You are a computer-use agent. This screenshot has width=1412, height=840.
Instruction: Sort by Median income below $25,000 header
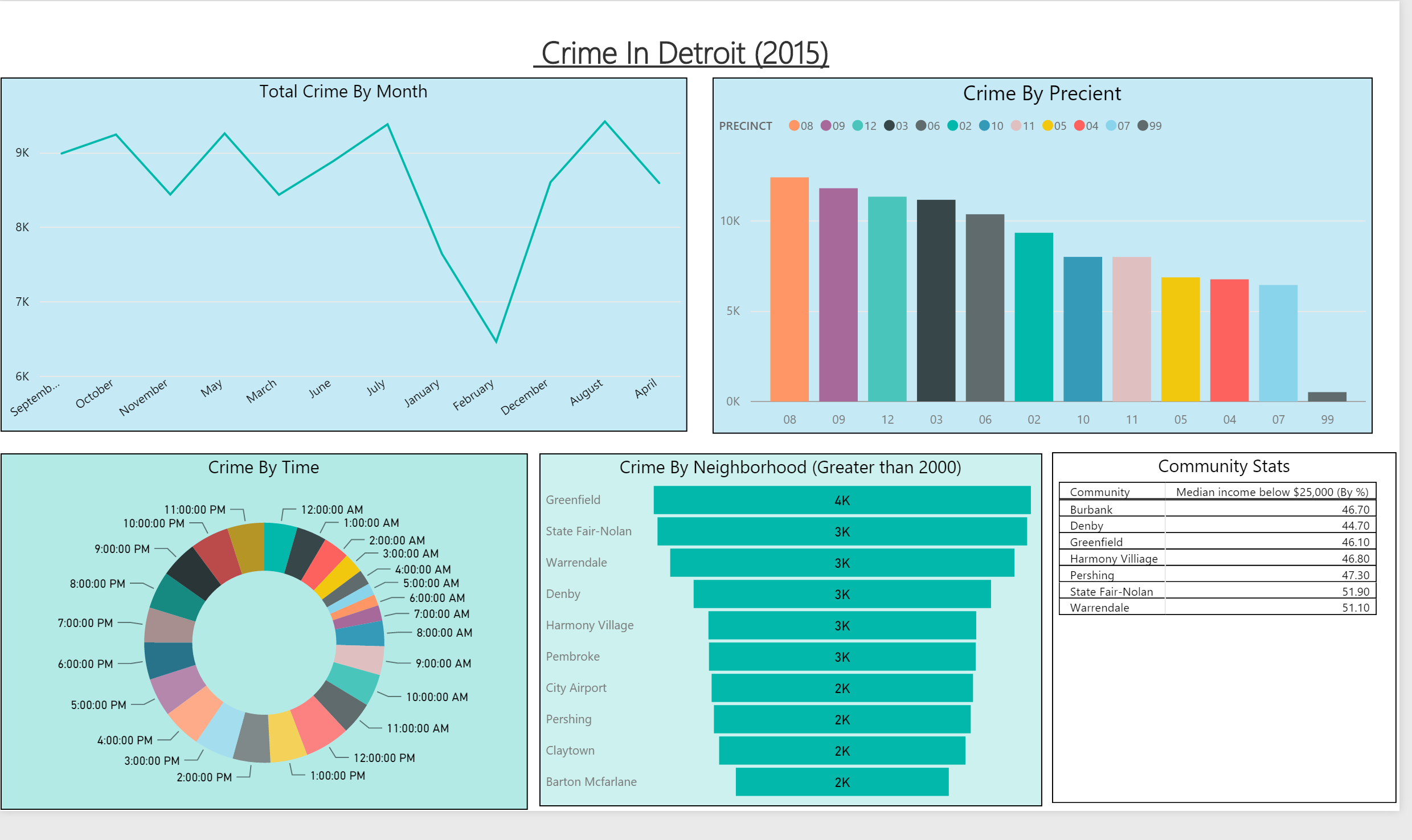click(x=1272, y=491)
